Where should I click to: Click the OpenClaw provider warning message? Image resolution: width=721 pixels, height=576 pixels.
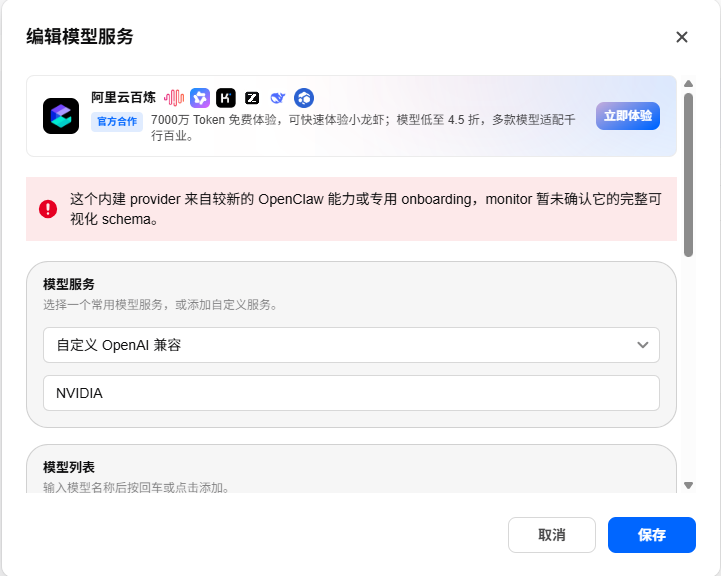point(366,209)
